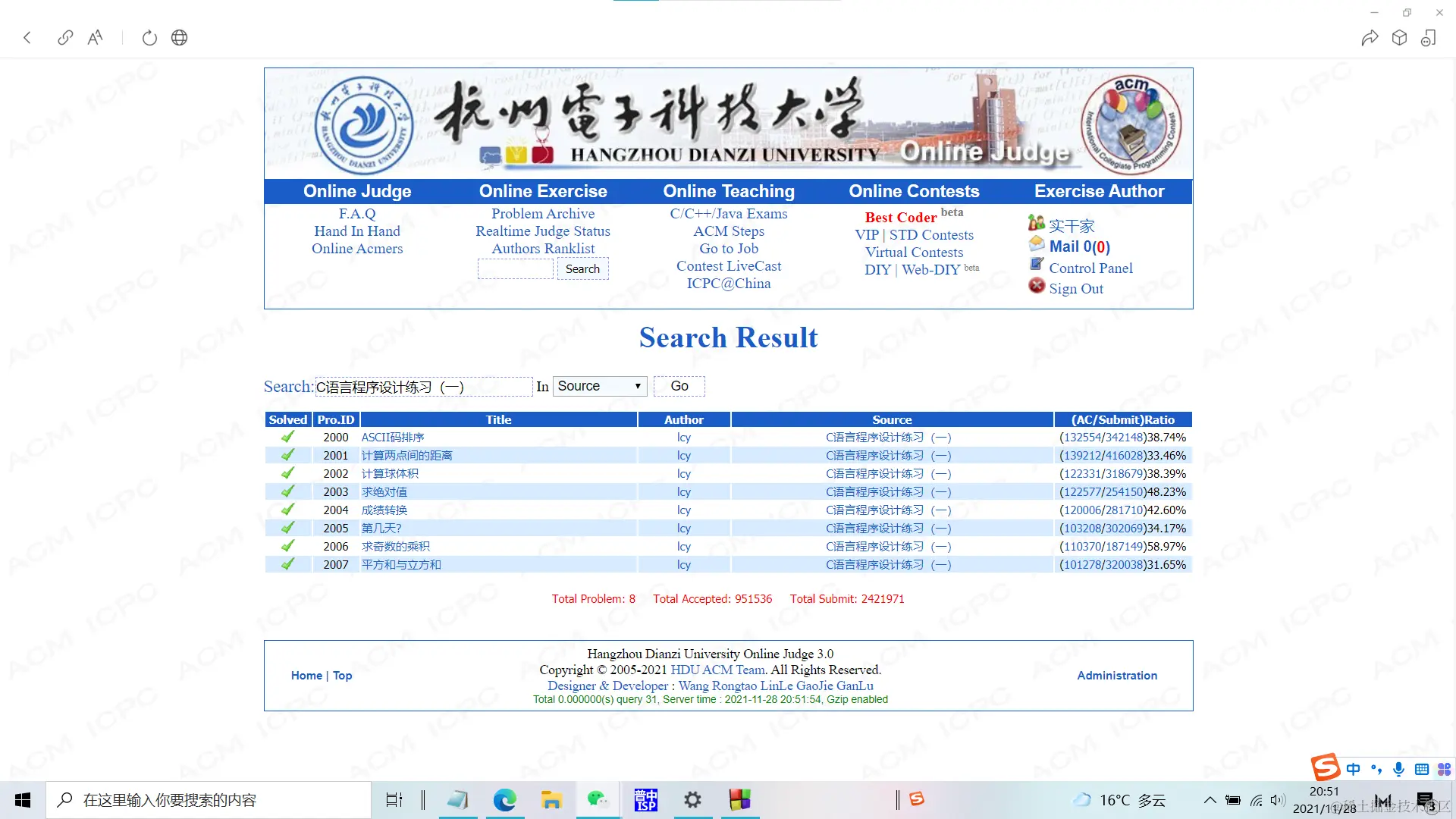Open the Online Contests menu header
The width and height of the screenshot is (1456, 819).
[x=914, y=191]
